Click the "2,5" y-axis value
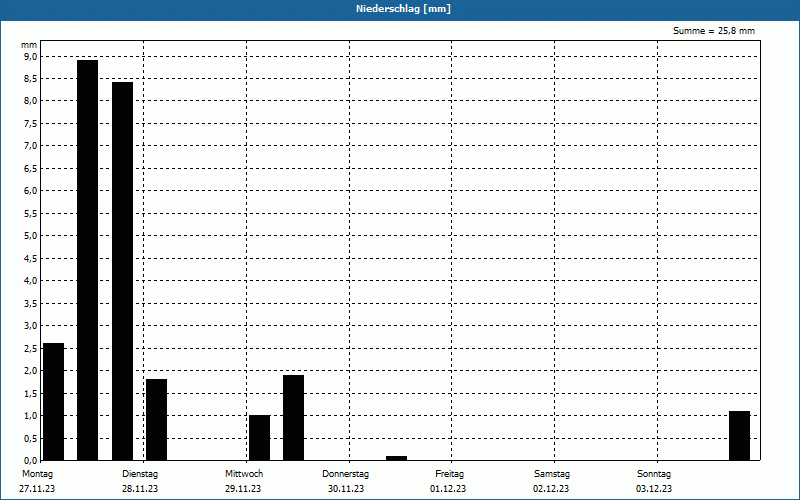The width and height of the screenshot is (800, 500). [31, 348]
